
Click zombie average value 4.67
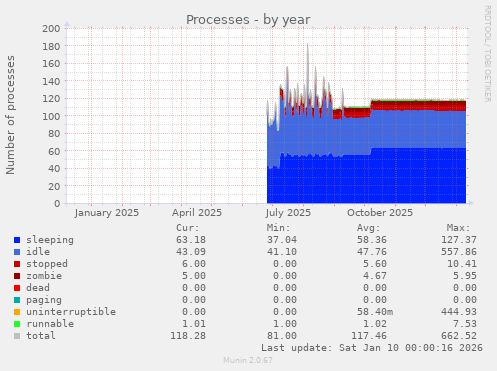pyautogui.click(x=375, y=276)
